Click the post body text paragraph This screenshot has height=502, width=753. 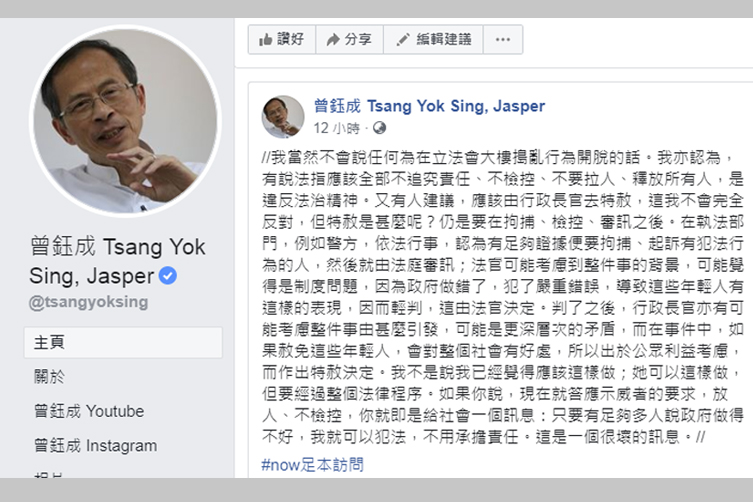tap(503, 297)
